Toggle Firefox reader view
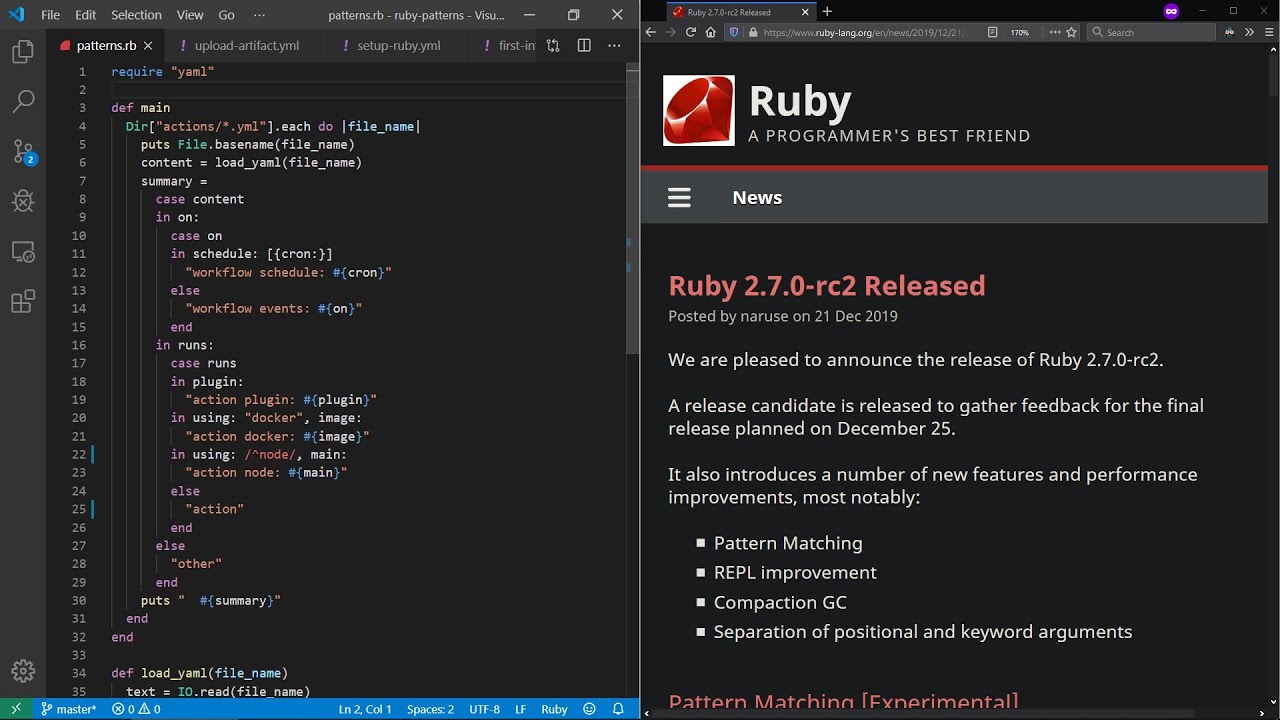The width and height of the screenshot is (1280, 720). coord(992,32)
